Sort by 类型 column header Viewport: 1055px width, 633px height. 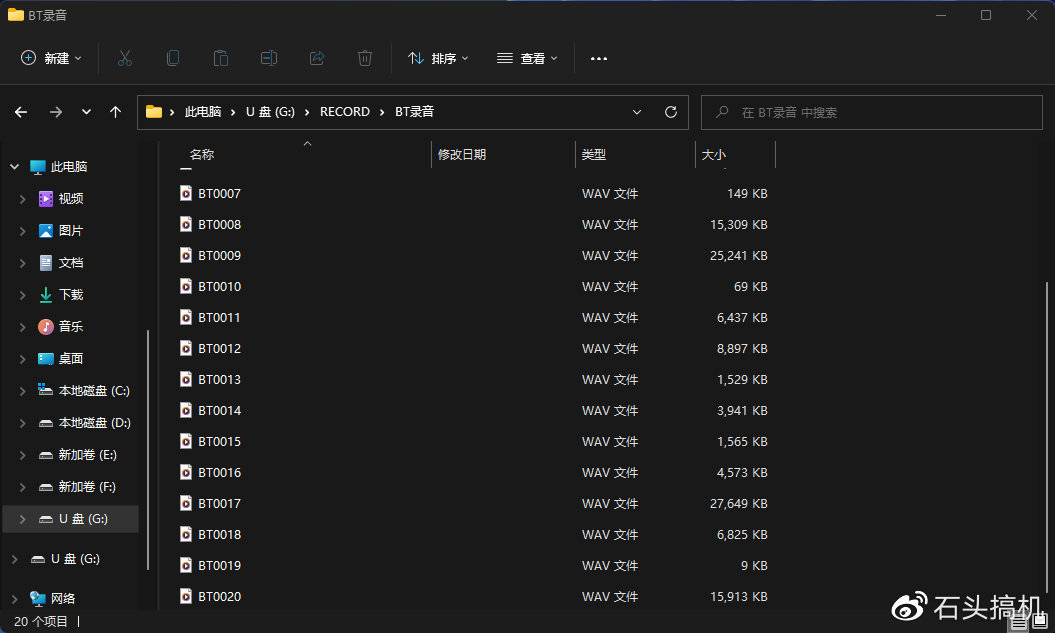593,155
